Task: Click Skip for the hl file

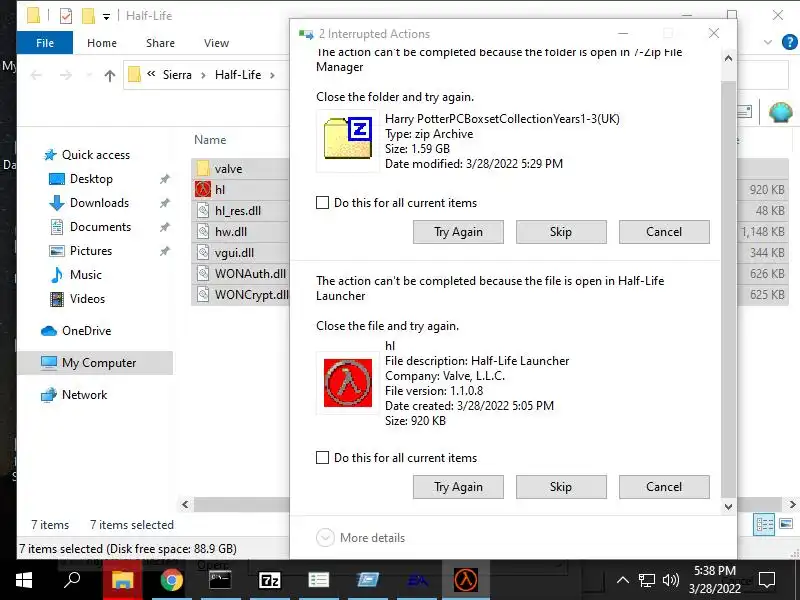Action: tap(561, 487)
